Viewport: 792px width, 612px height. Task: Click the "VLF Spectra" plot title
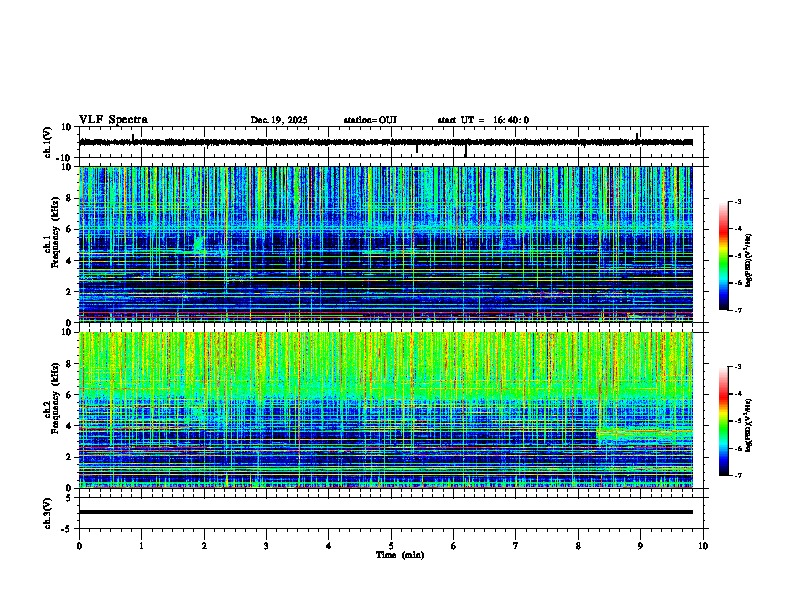[113, 120]
